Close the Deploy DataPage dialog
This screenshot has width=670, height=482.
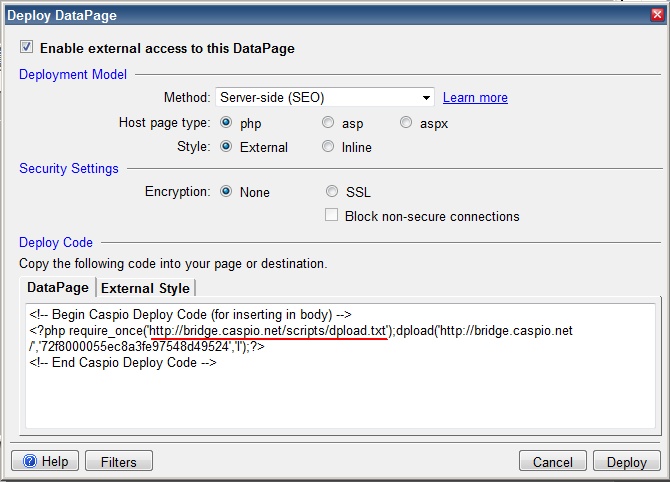pyautogui.click(x=657, y=15)
